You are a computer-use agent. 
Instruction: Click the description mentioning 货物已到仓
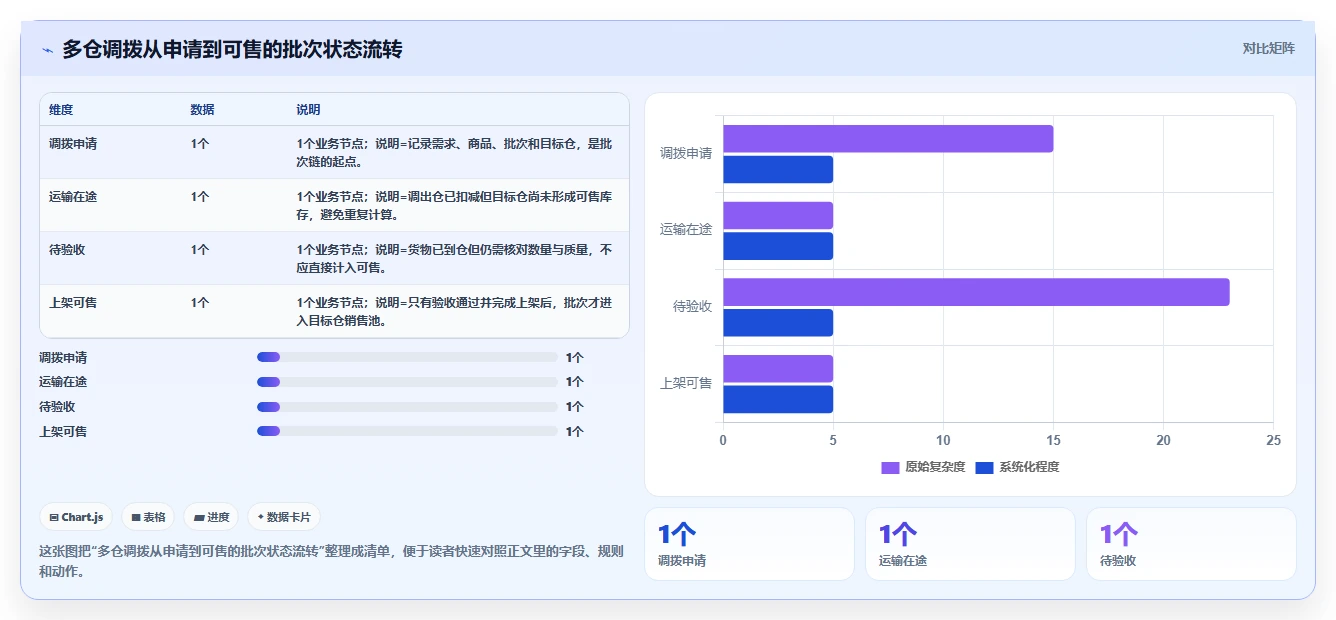coord(454,258)
